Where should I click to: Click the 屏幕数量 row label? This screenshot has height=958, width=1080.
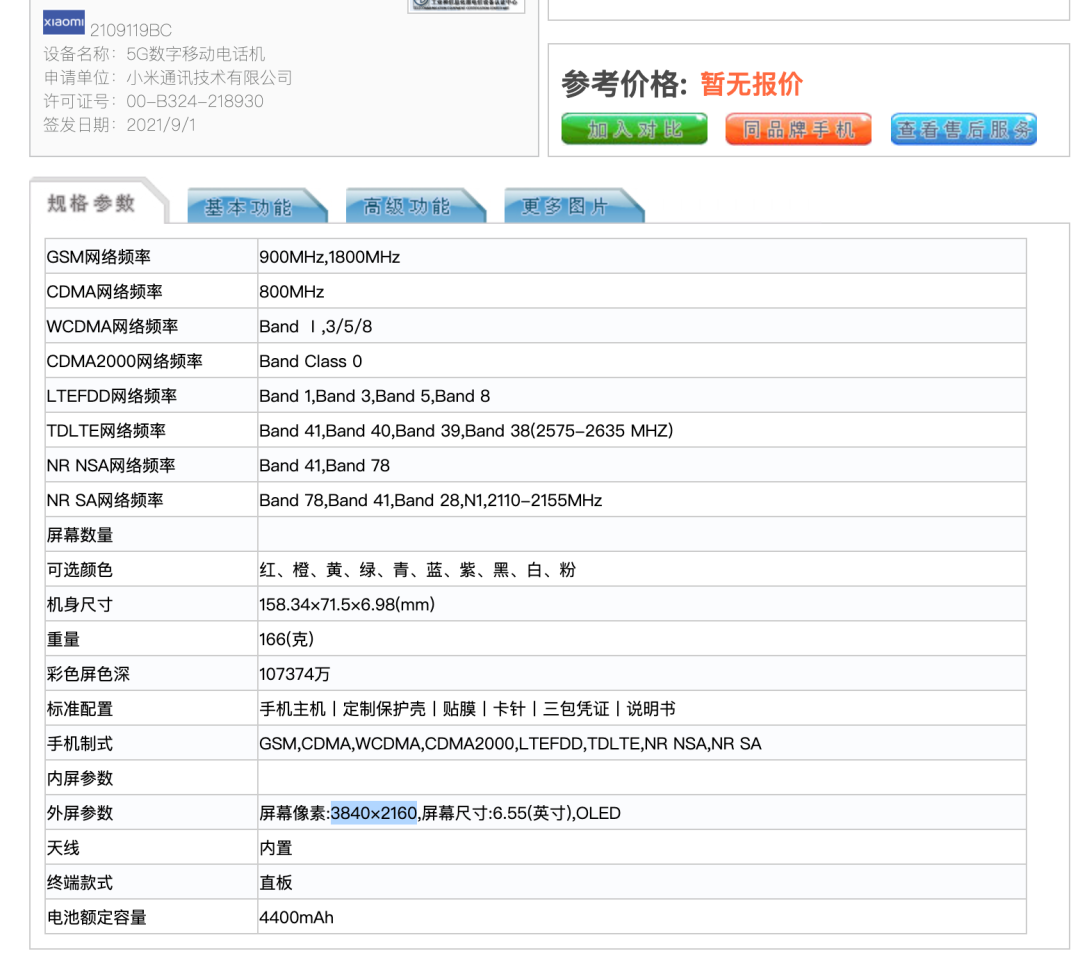click(80, 535)
